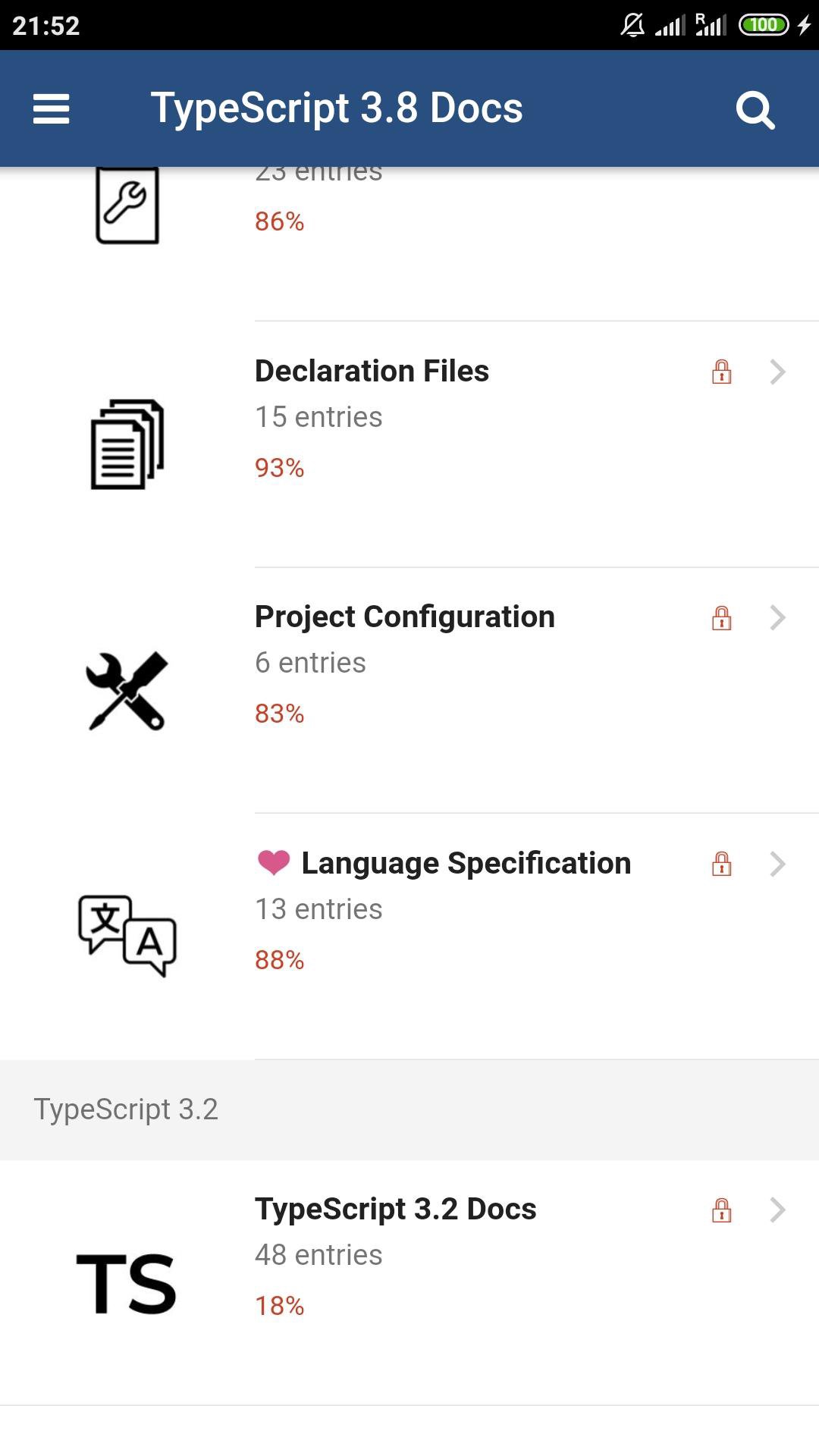Screen dimensions: 819x1456
Task: Tap the crossed tools Project Configuration icon
Action: click(x=127, y=691)
